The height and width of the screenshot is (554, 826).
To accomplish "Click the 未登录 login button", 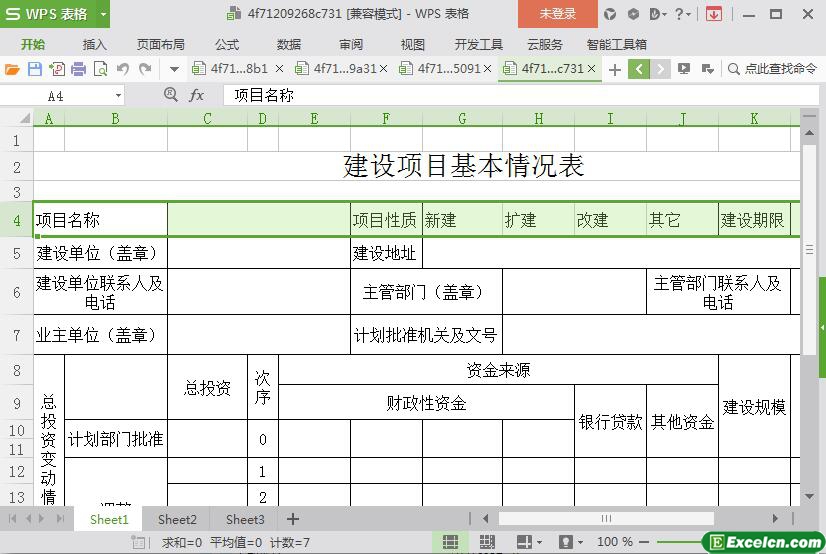I will 557,14.
